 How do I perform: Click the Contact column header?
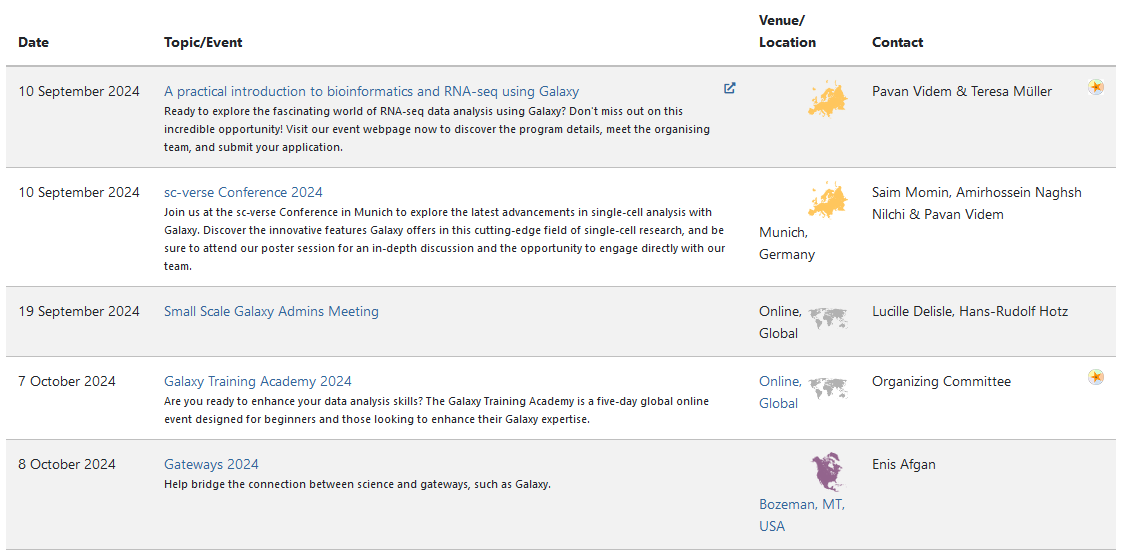897,42
